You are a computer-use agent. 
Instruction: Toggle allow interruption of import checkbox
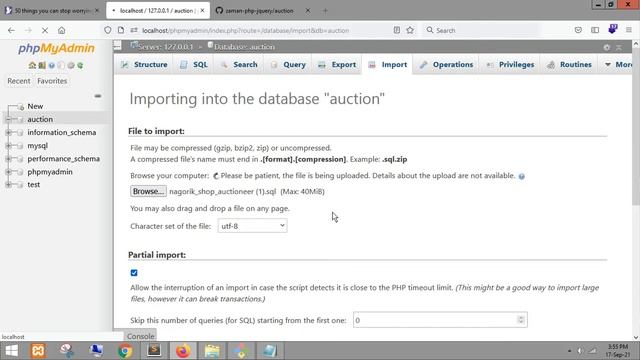134,273
